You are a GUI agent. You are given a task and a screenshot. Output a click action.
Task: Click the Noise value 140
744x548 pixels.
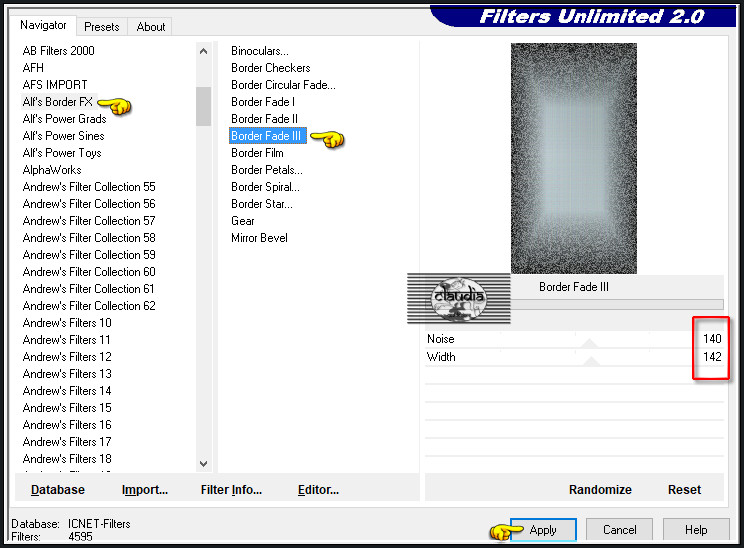[x=712, y=339]
